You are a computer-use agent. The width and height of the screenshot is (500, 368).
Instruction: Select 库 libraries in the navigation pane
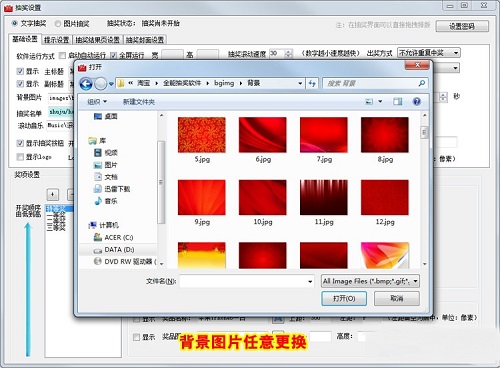click(97, 141)
